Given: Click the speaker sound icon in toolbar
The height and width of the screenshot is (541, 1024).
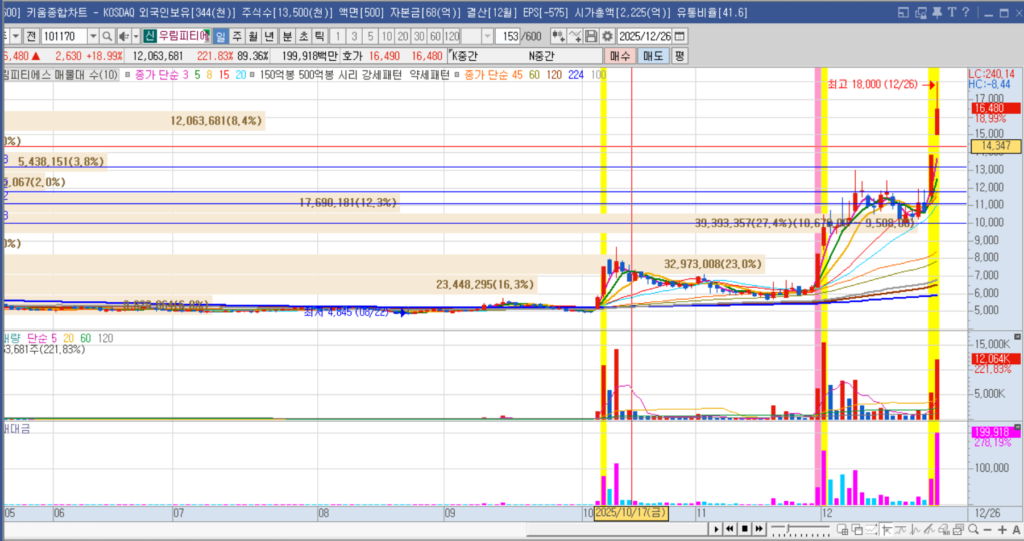Looking at the screenshot, I should click(121, 36).
